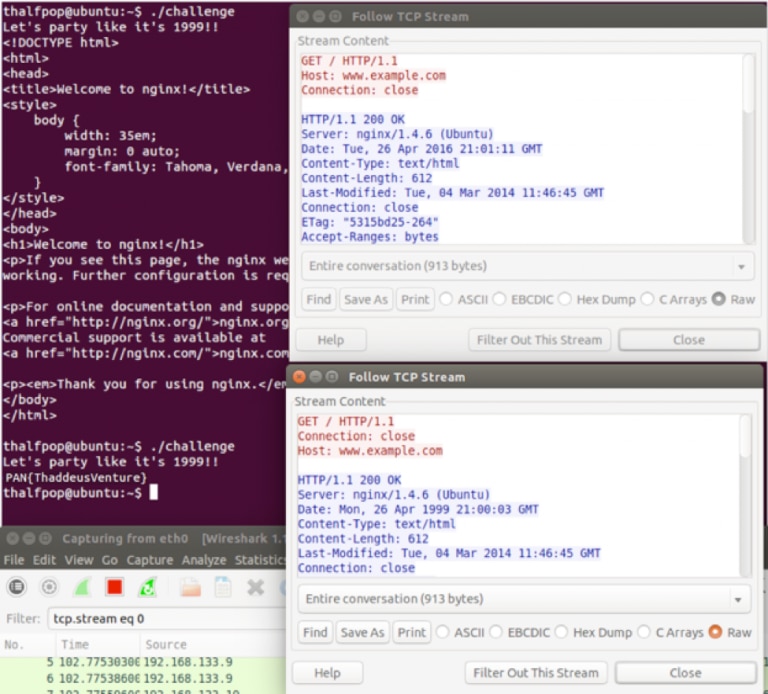
Task: Open the Wireshark Edit menu
Action: click(44, 560)
